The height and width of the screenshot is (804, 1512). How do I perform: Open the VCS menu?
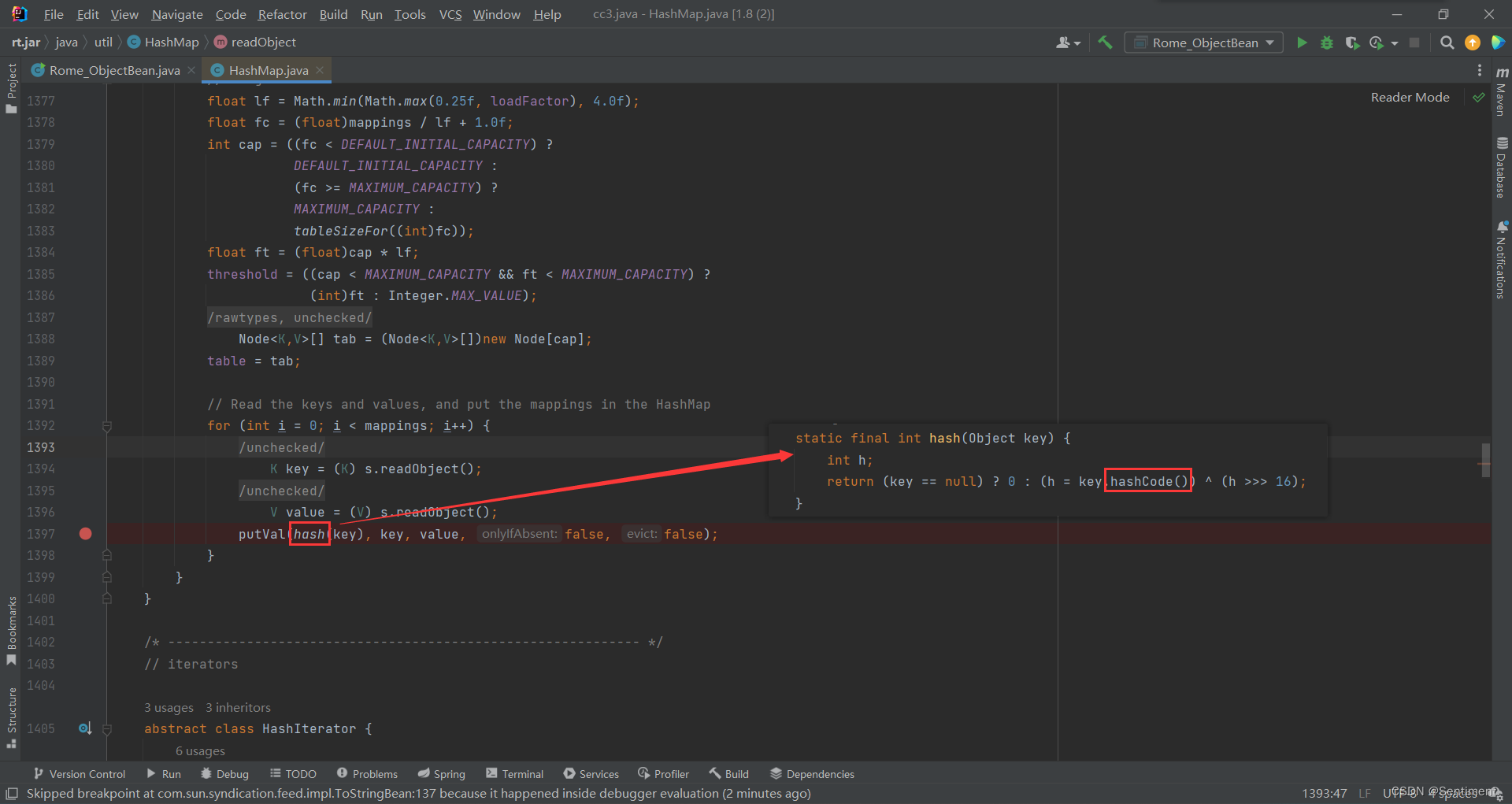point(450,14)
